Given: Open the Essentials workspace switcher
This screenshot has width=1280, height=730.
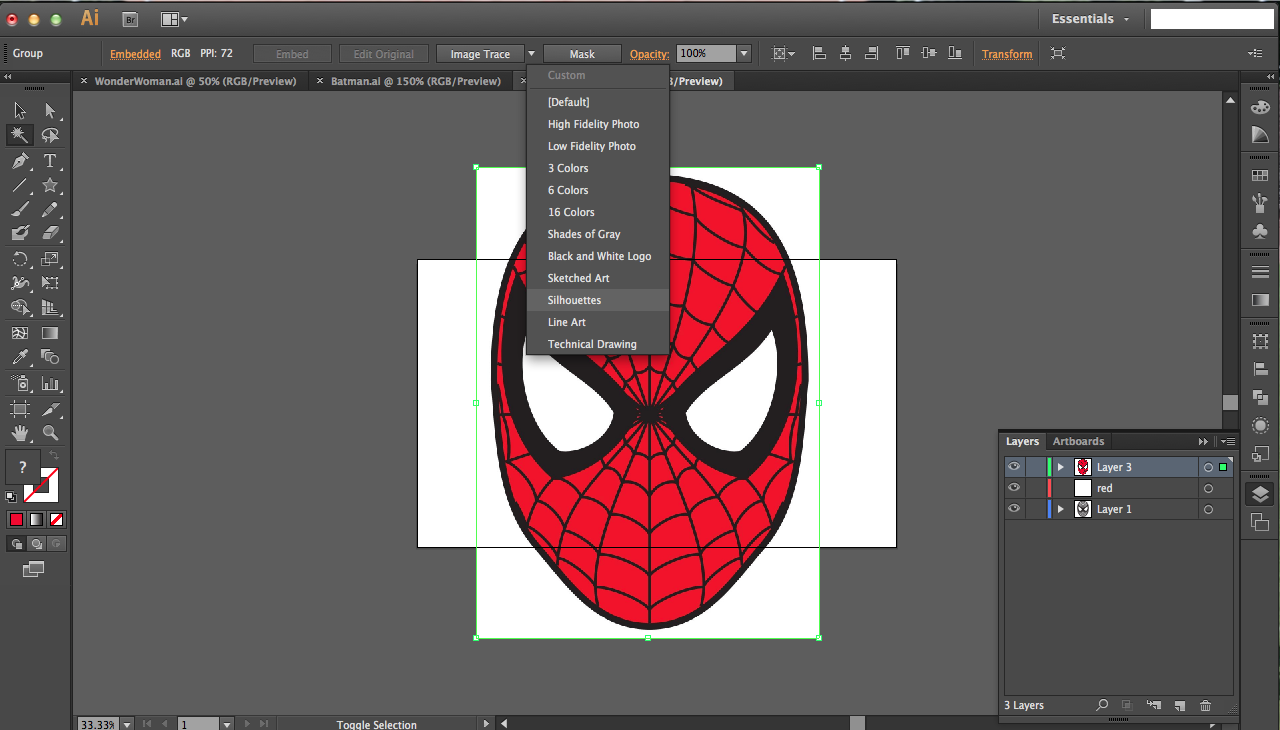Looking at the screenshot, I should [1090, 19].
